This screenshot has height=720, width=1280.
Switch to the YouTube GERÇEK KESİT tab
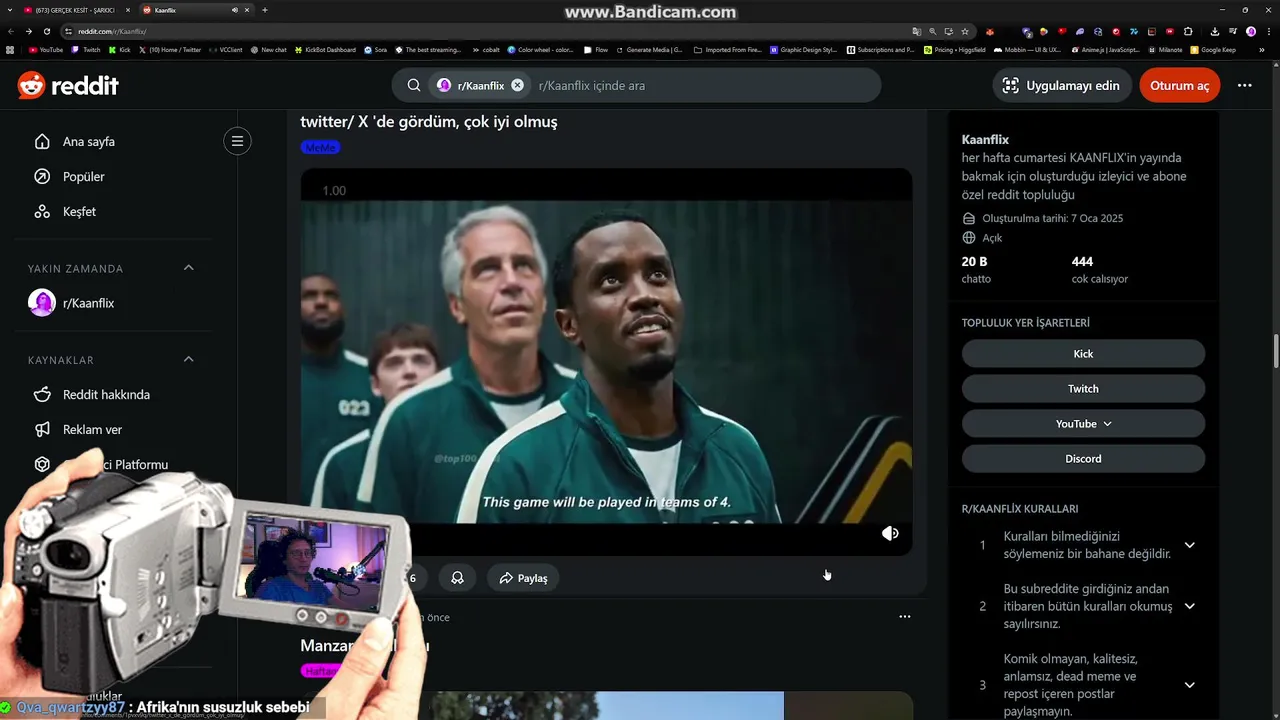pos(75,10)
